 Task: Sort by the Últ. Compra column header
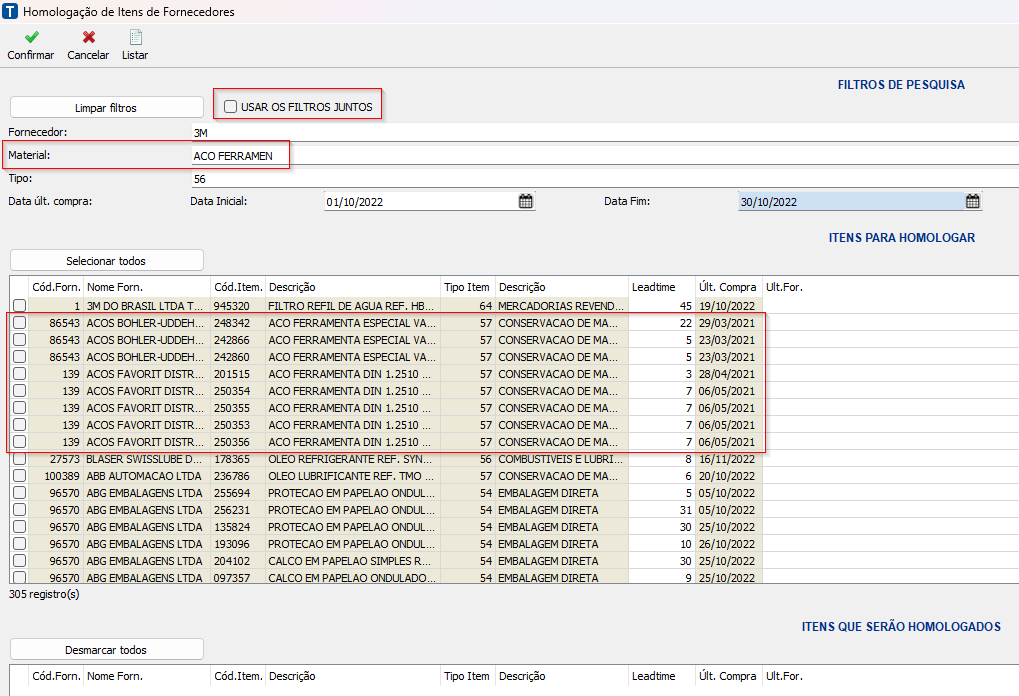pos(727,287)
